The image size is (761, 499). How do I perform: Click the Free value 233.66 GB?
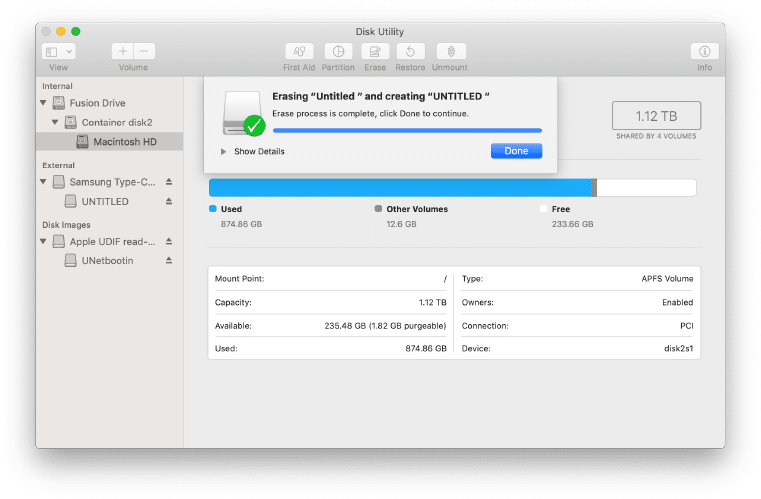tap(573, 224)
